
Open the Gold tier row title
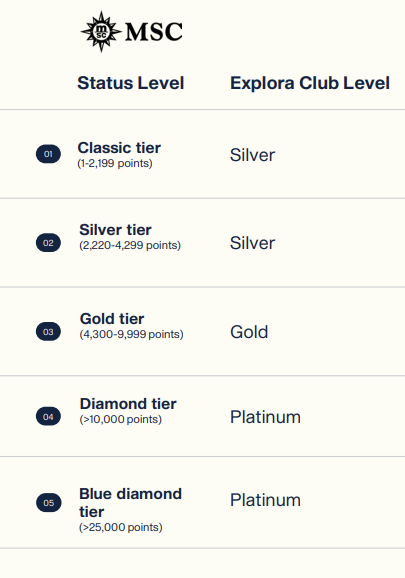(112, 318)
